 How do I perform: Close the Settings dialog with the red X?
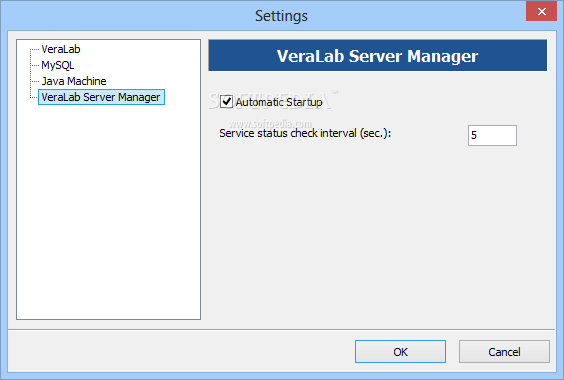pyautogui.click(x=541, y=11)
